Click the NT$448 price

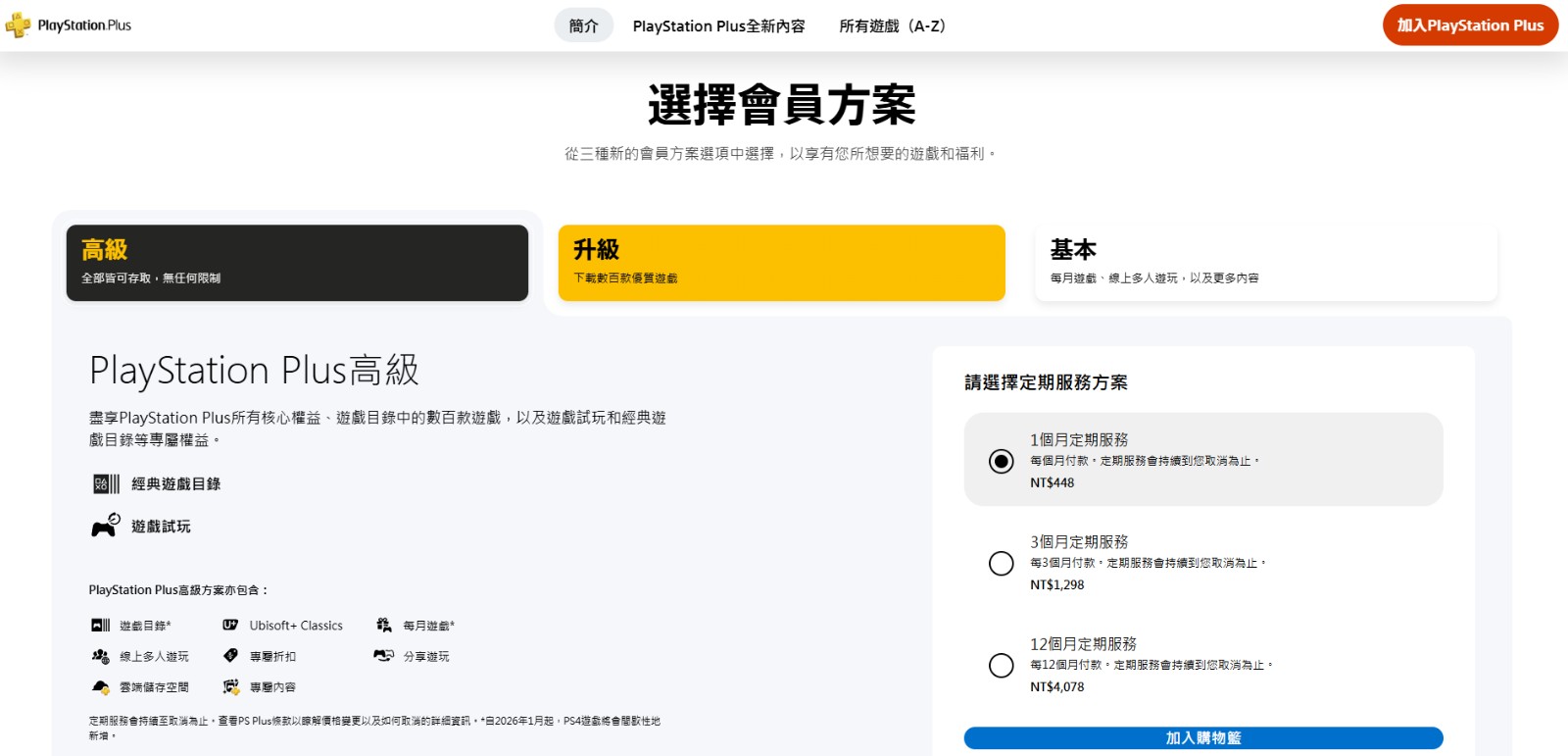pyautogui.click(x=1053, y=483)
